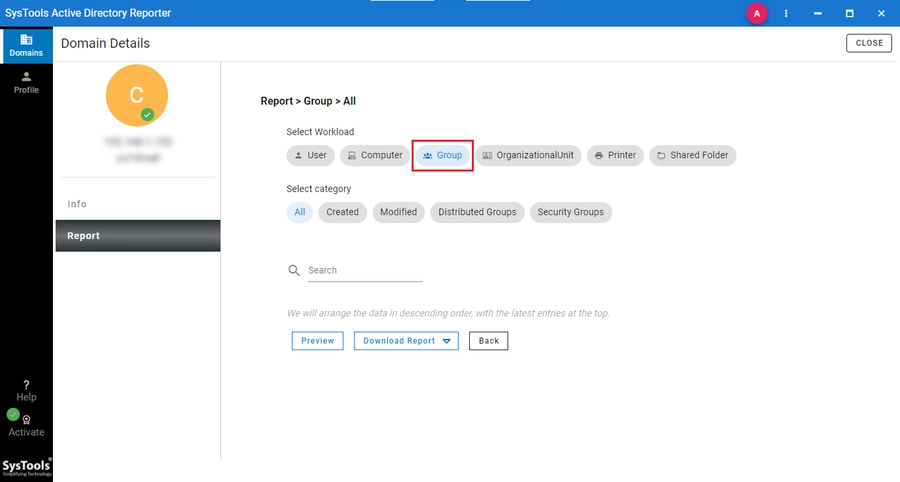Open the Help option in sidebar
Viewport: 900px width, 482px height.
(26, 390)
